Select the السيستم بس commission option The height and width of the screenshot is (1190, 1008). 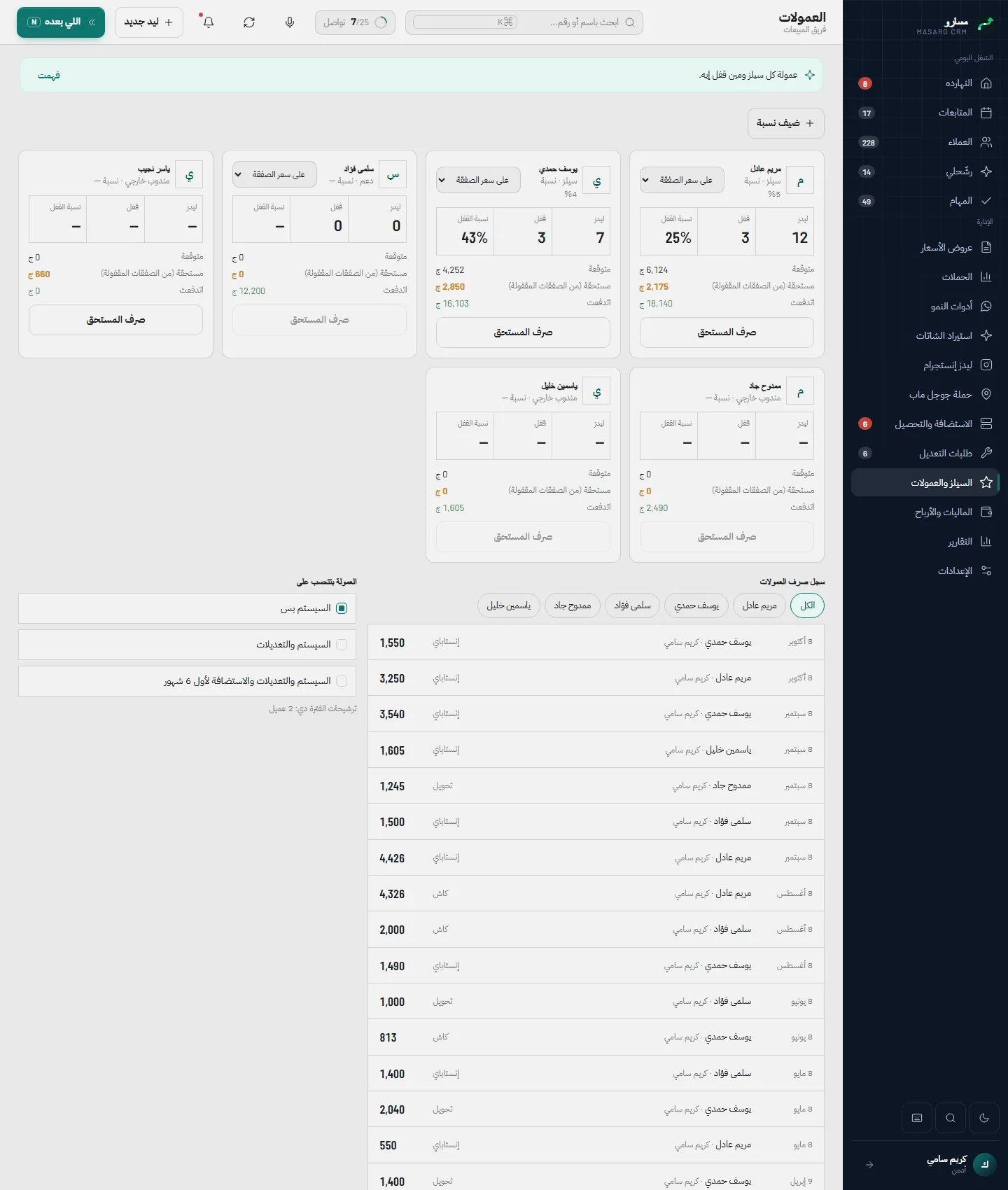pyautogui.click(x=187, y=608)
